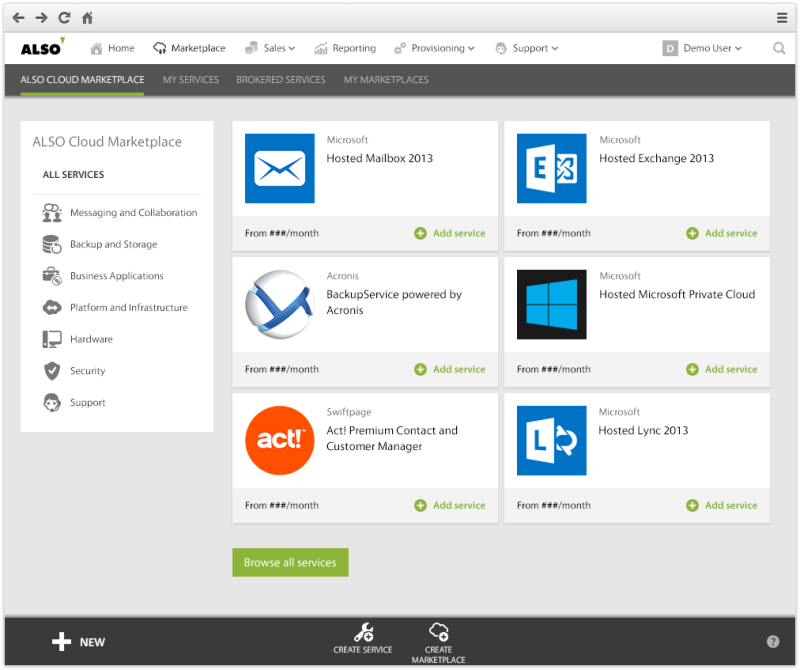Go back with the browser back arrow
Viewport: 800px width, 670px height.
click(18, 18)
